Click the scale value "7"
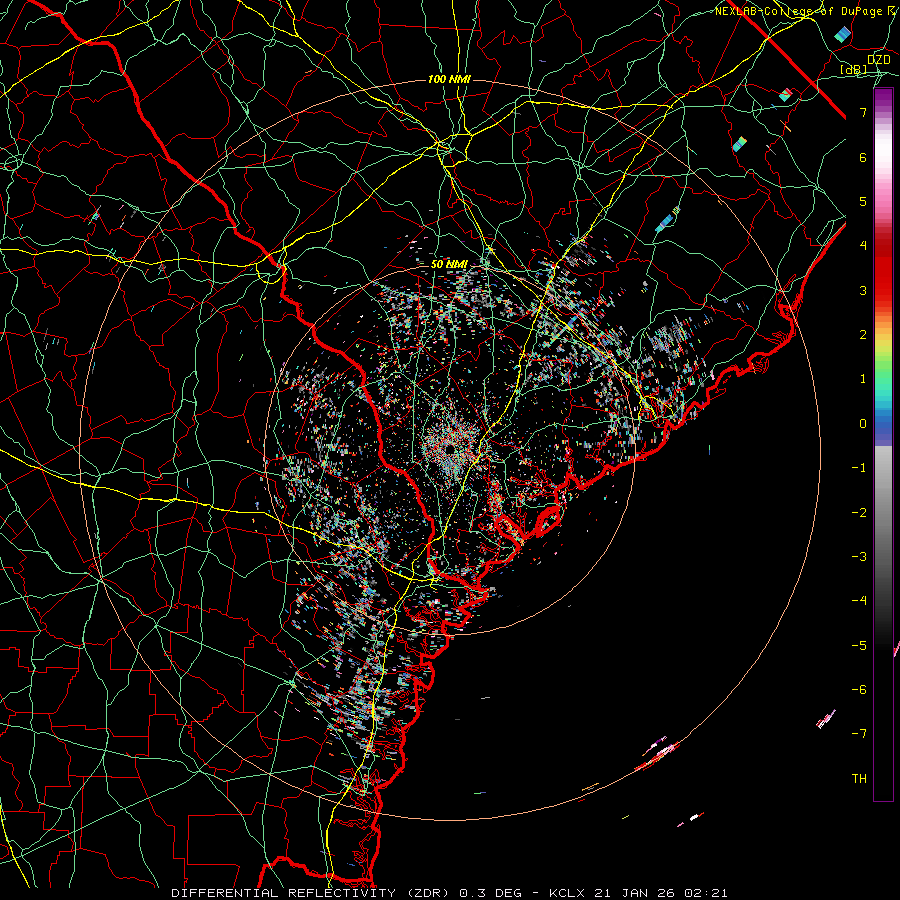Screen dimensions: 900x900 [863, 112]
